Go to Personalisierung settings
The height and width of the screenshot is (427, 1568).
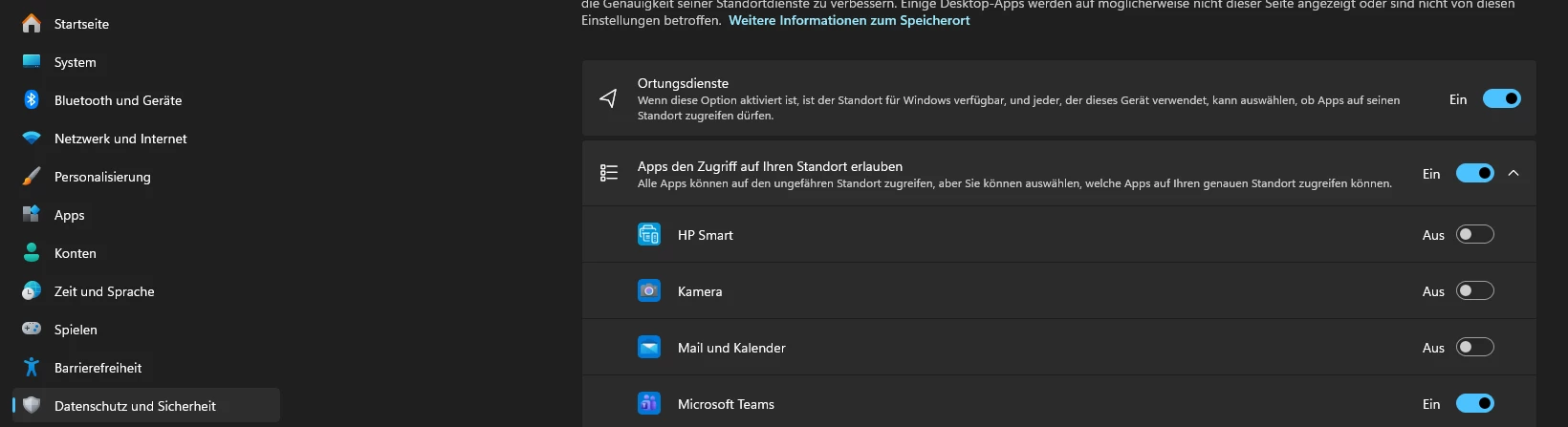tap(102, 177)
